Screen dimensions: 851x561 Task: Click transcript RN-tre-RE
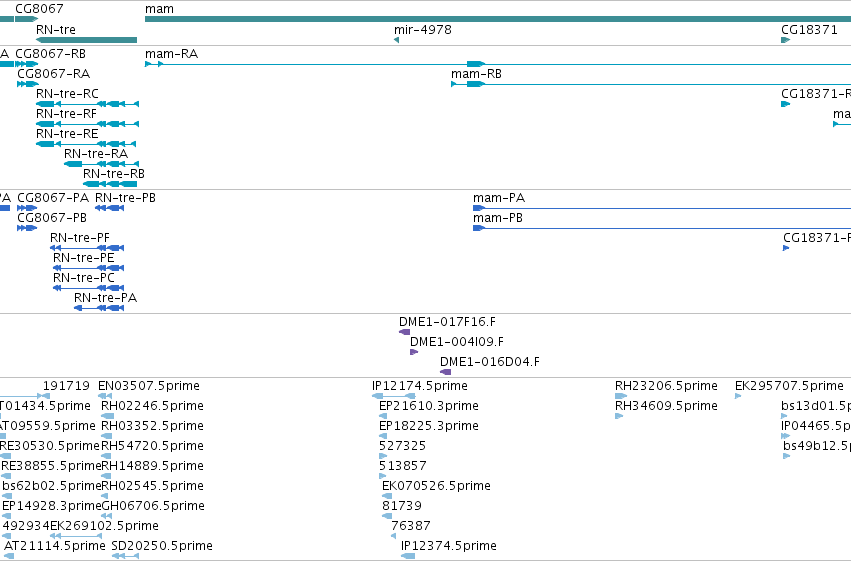(x=67, y=134)
